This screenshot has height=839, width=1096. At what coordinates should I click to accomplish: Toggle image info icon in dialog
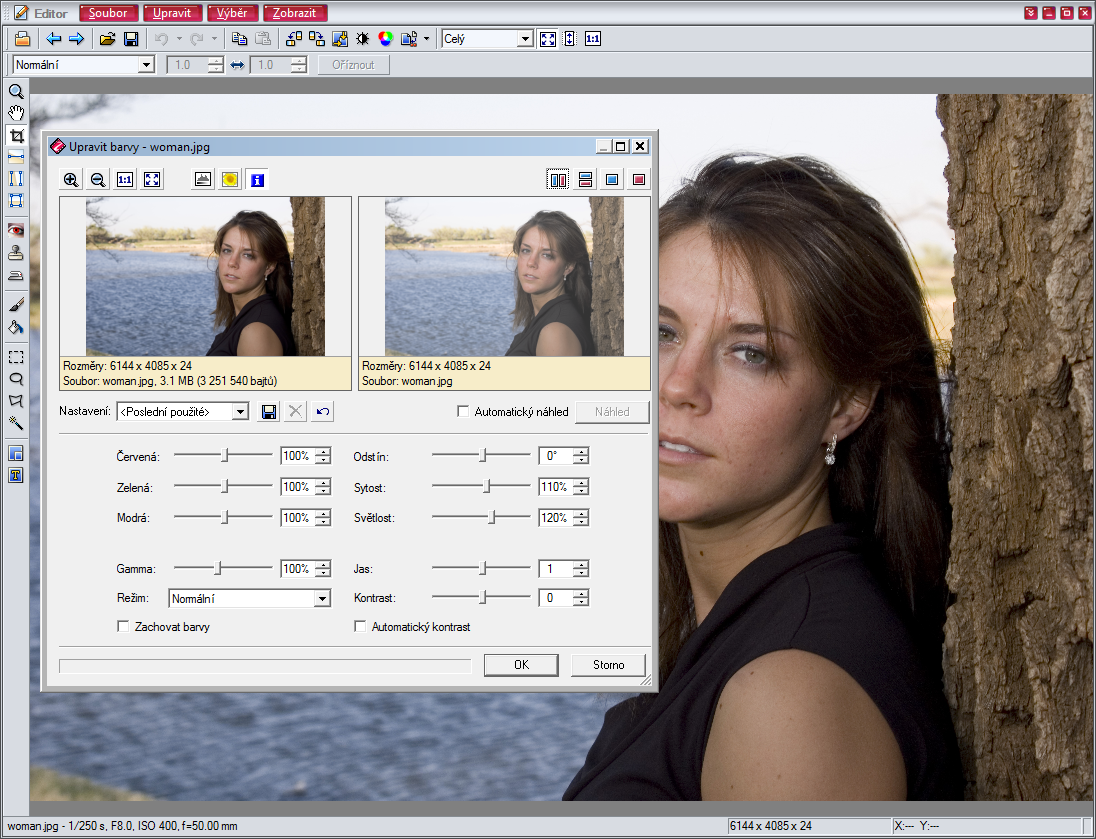tap(257, 180)
